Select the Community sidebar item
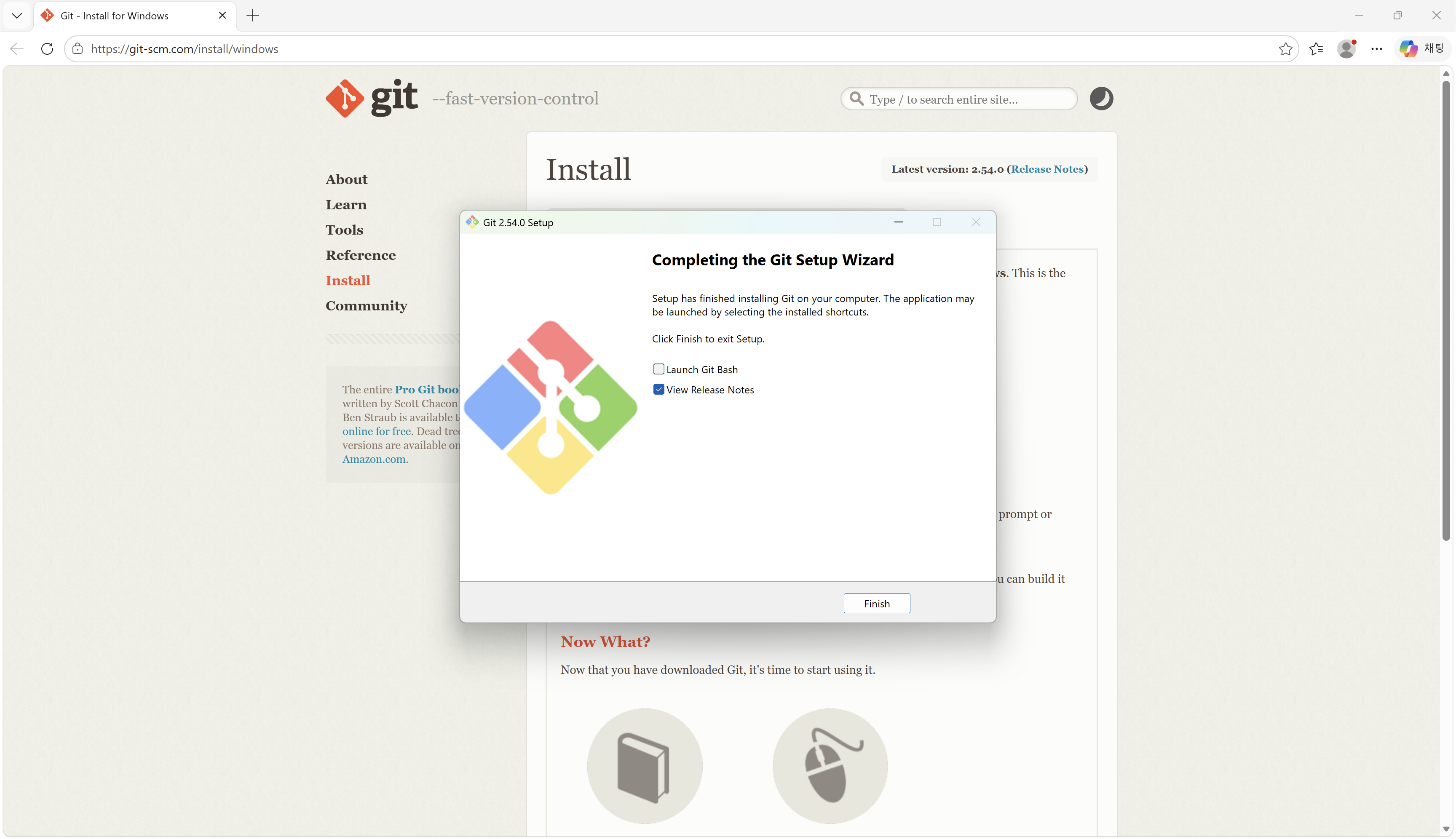Screen dimensions: 1456x839 point(366,305)
